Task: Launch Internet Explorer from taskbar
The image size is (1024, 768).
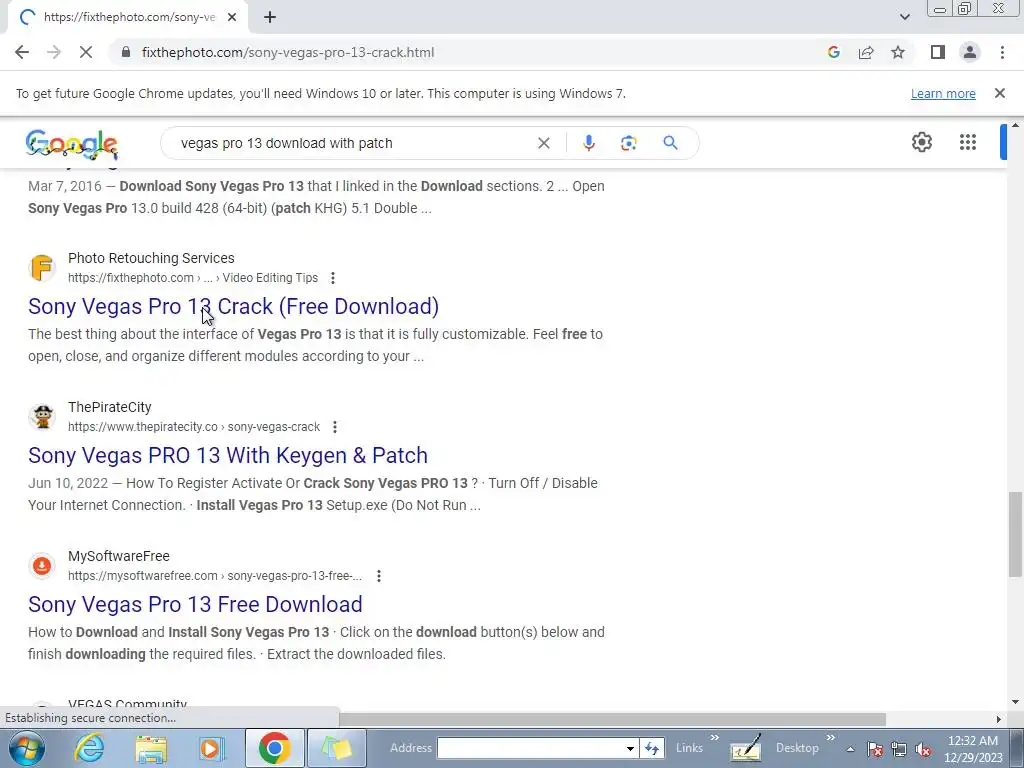Action: coord(89,748)
